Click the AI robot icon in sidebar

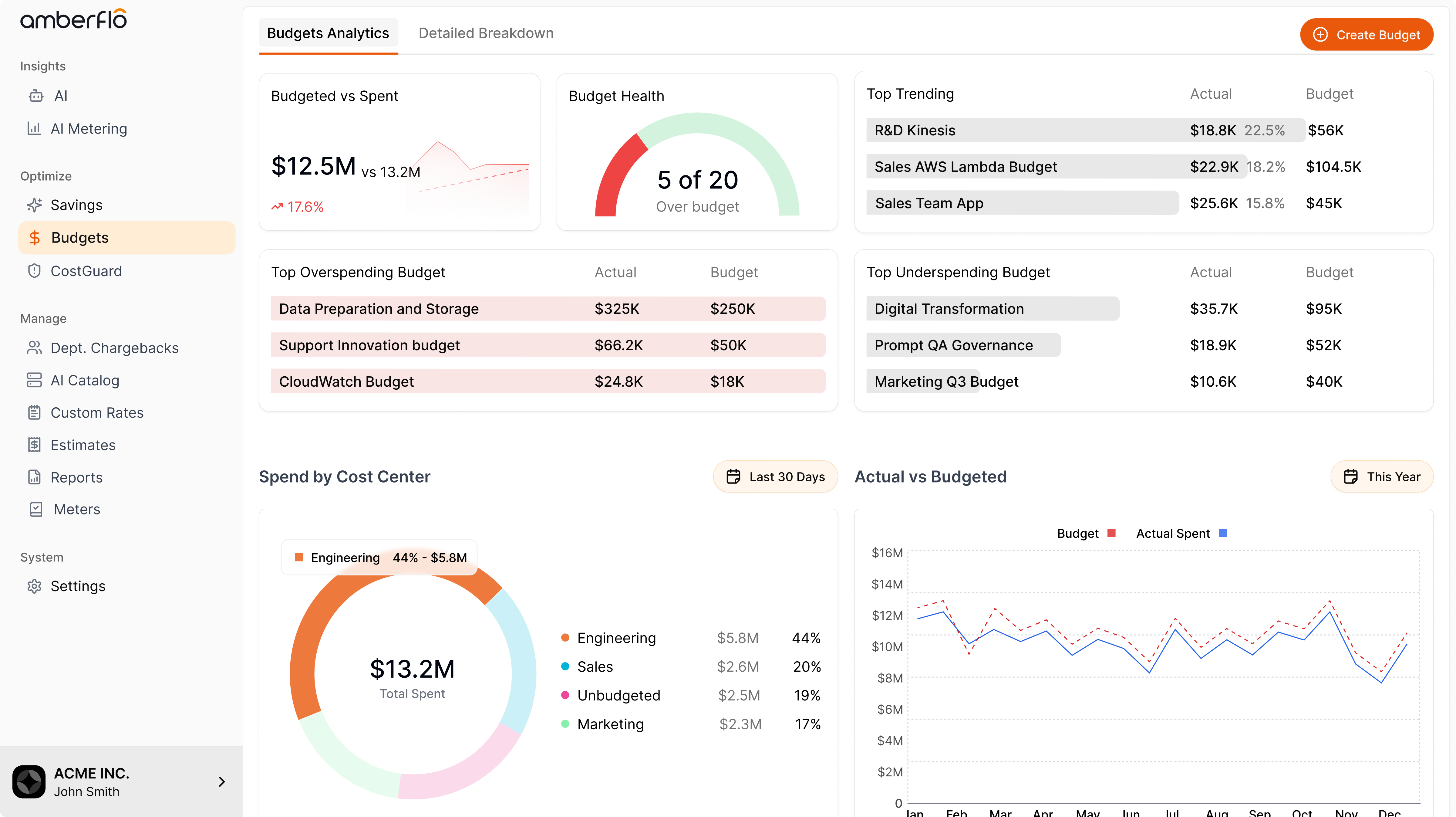point(35,96)
